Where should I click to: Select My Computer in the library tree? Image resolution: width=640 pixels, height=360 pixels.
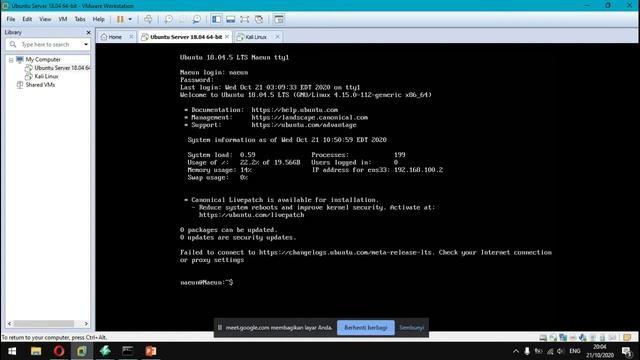(43, 60)
